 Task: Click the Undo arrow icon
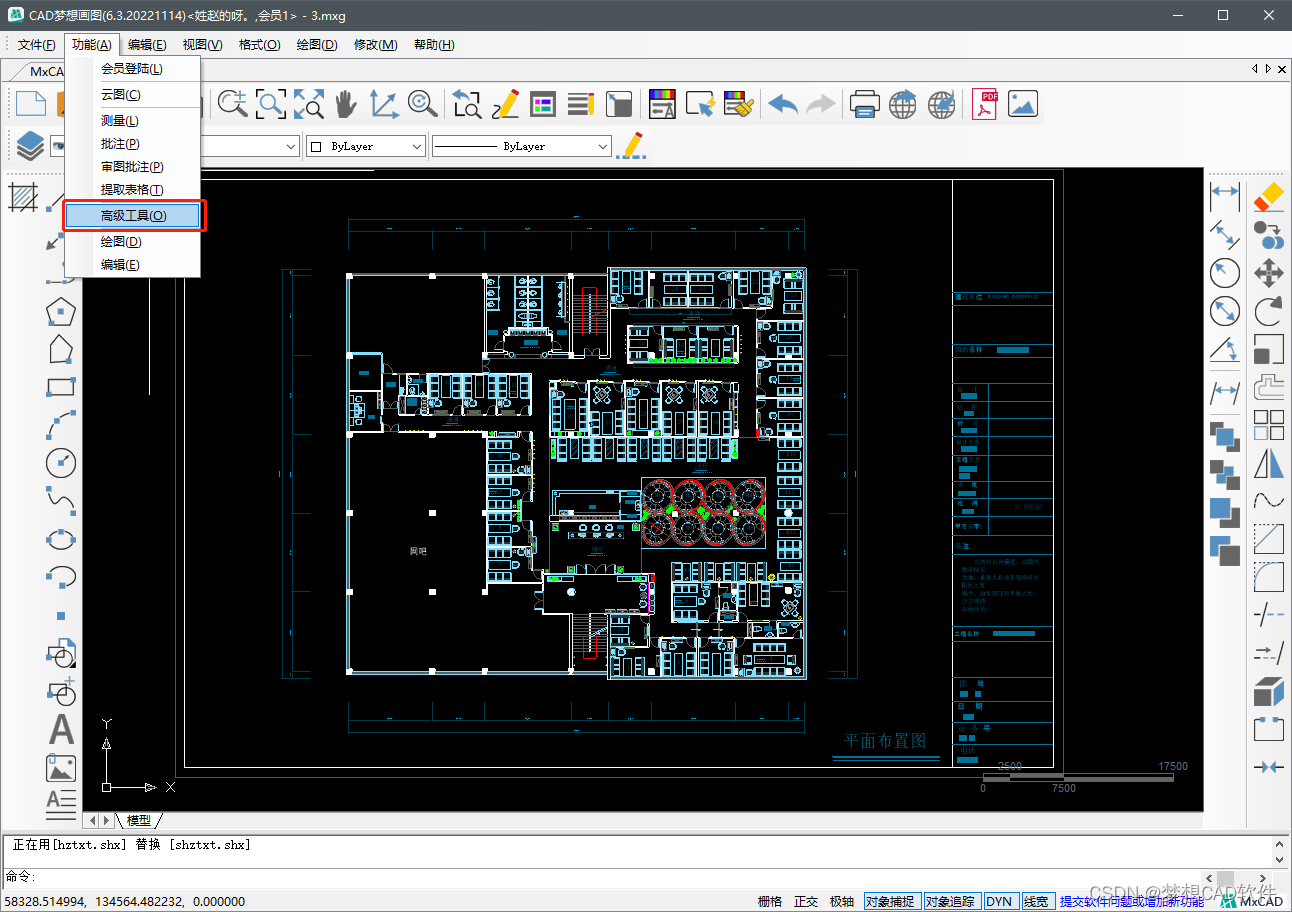pos(782,104)
